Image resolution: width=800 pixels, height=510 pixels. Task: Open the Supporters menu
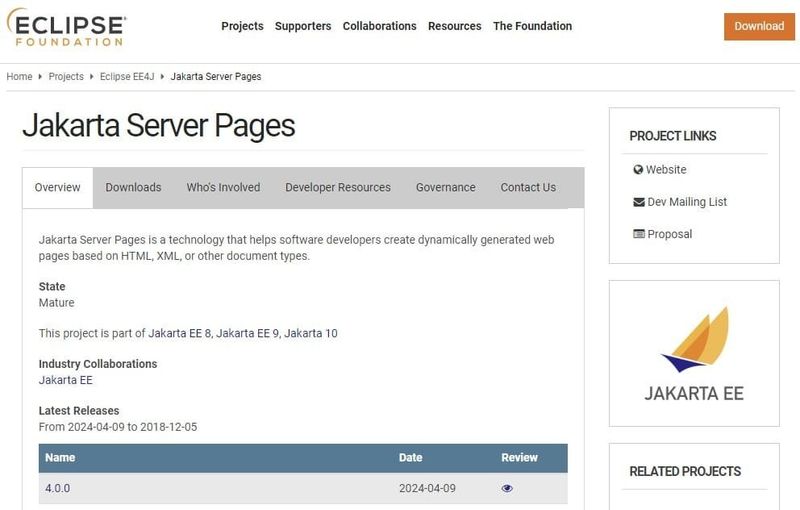(x=303, y=26)
